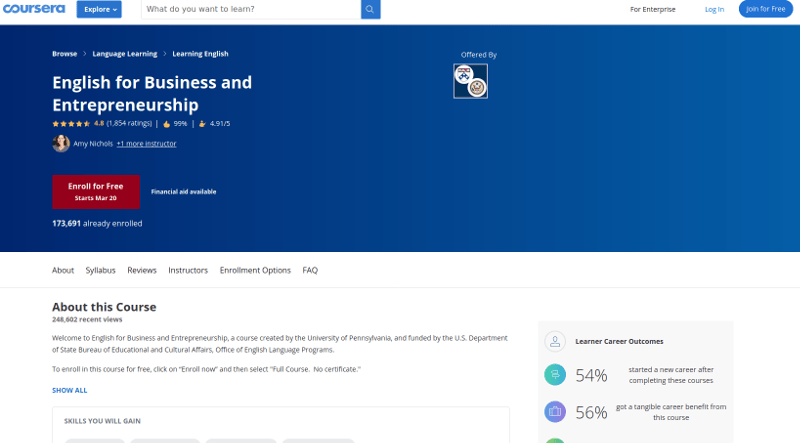Click the magnifier search icon button
Viewport: 800px width, 443px height.
(x=370, y=9)
